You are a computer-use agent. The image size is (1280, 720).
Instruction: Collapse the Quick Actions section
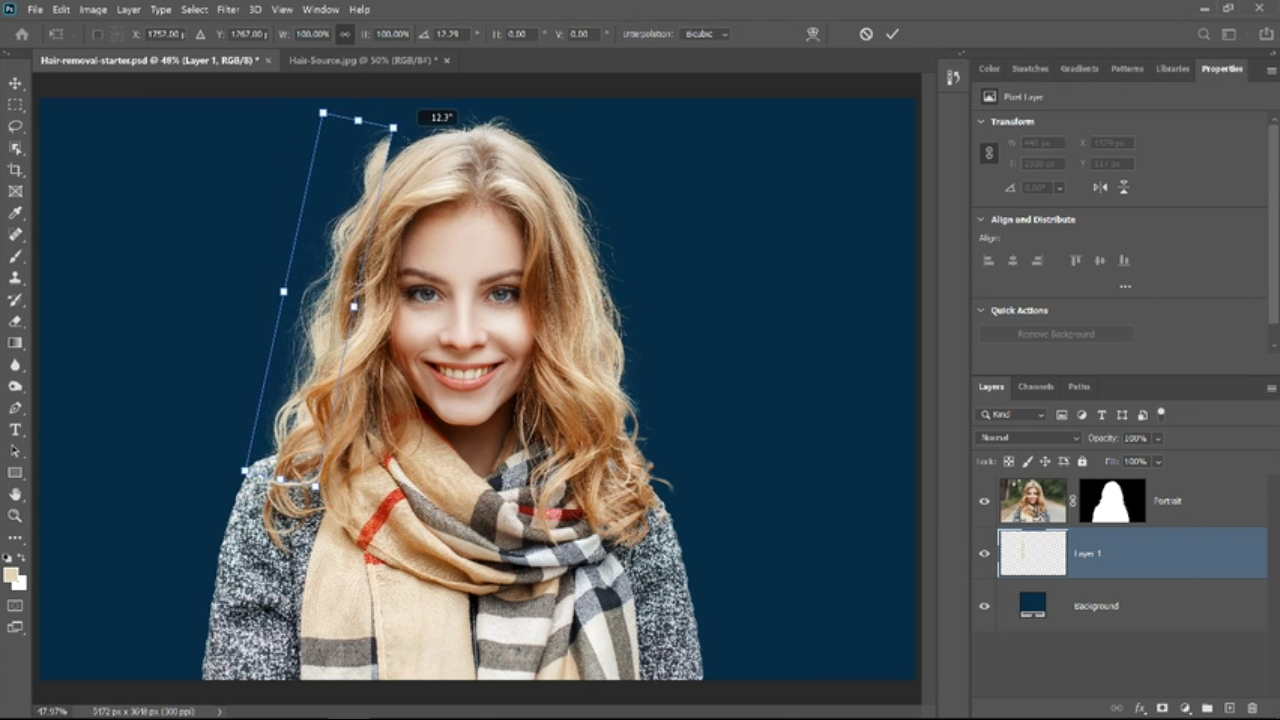click(981, 311)
